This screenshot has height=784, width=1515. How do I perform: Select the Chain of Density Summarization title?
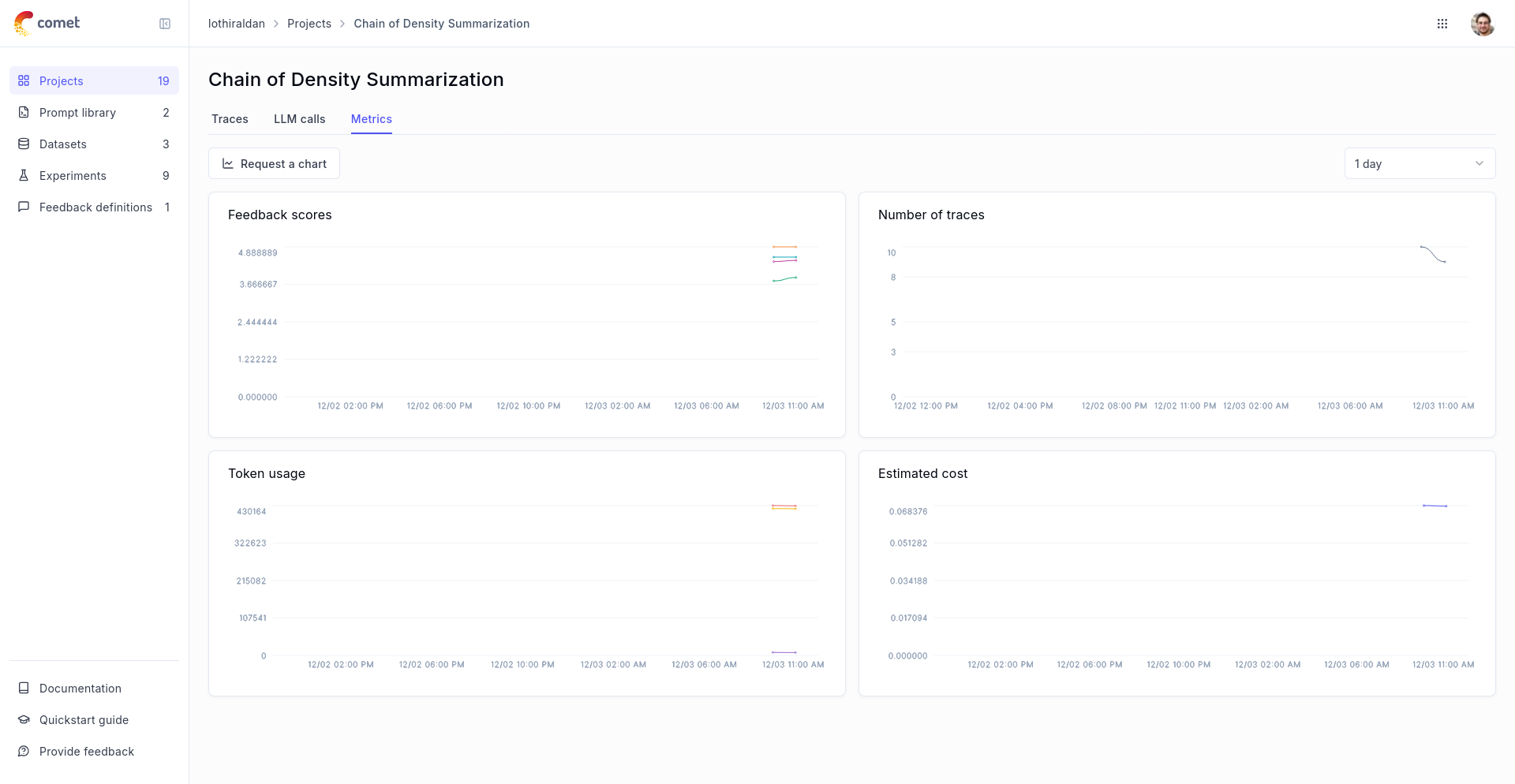click(x=356, y=79)
